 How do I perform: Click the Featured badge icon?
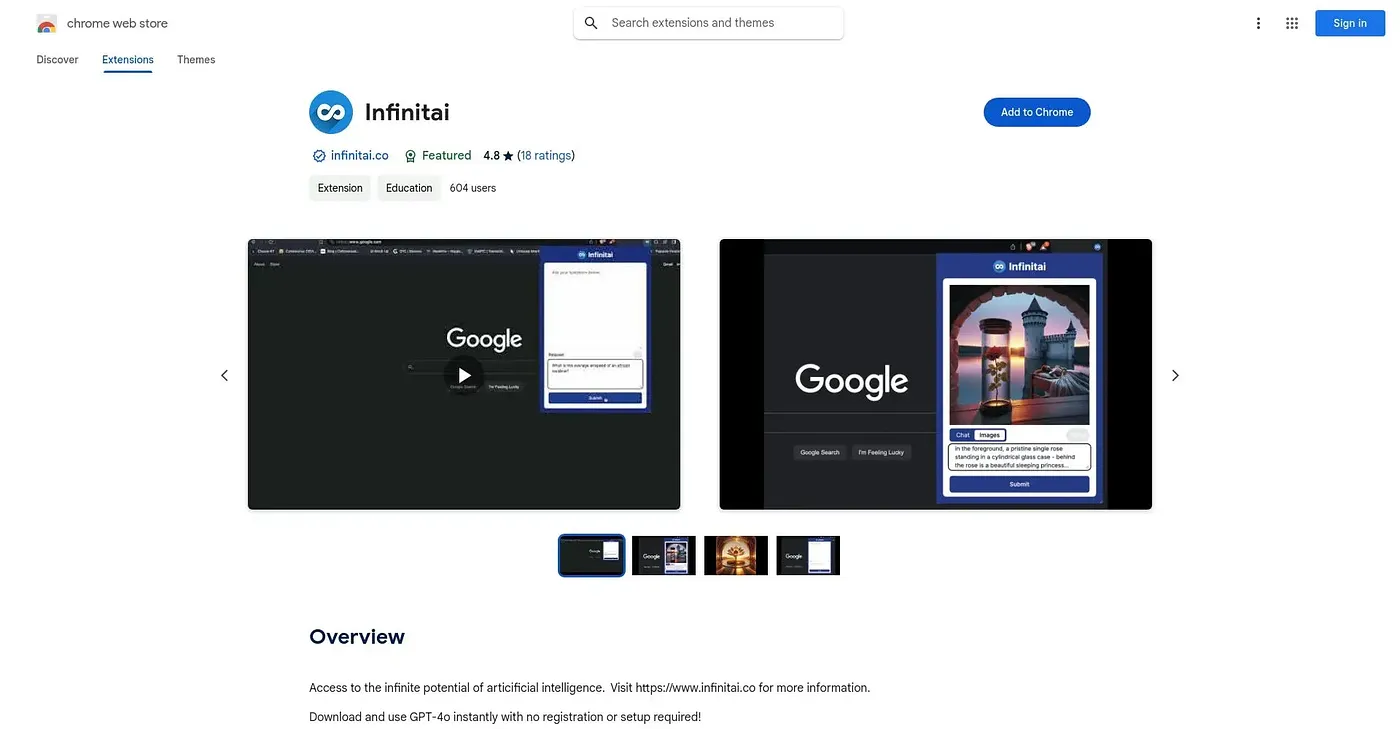(x=410, y=156)
